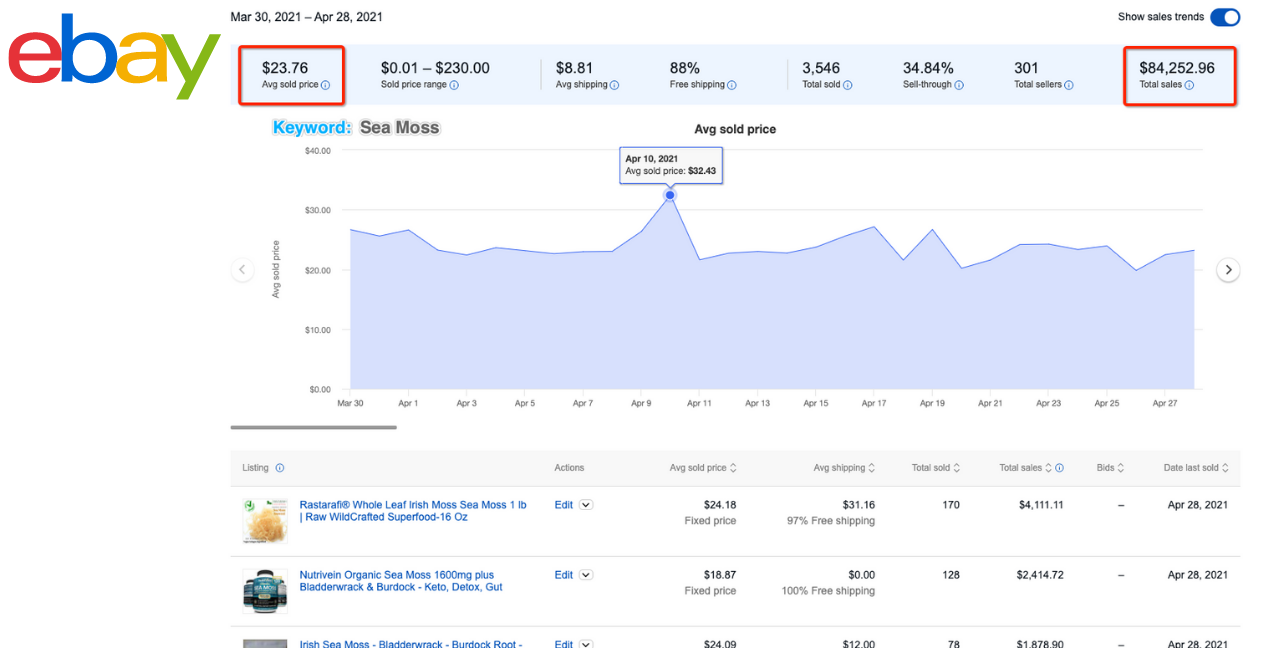Sort table by Date last sold arrows

point(1226,468)
